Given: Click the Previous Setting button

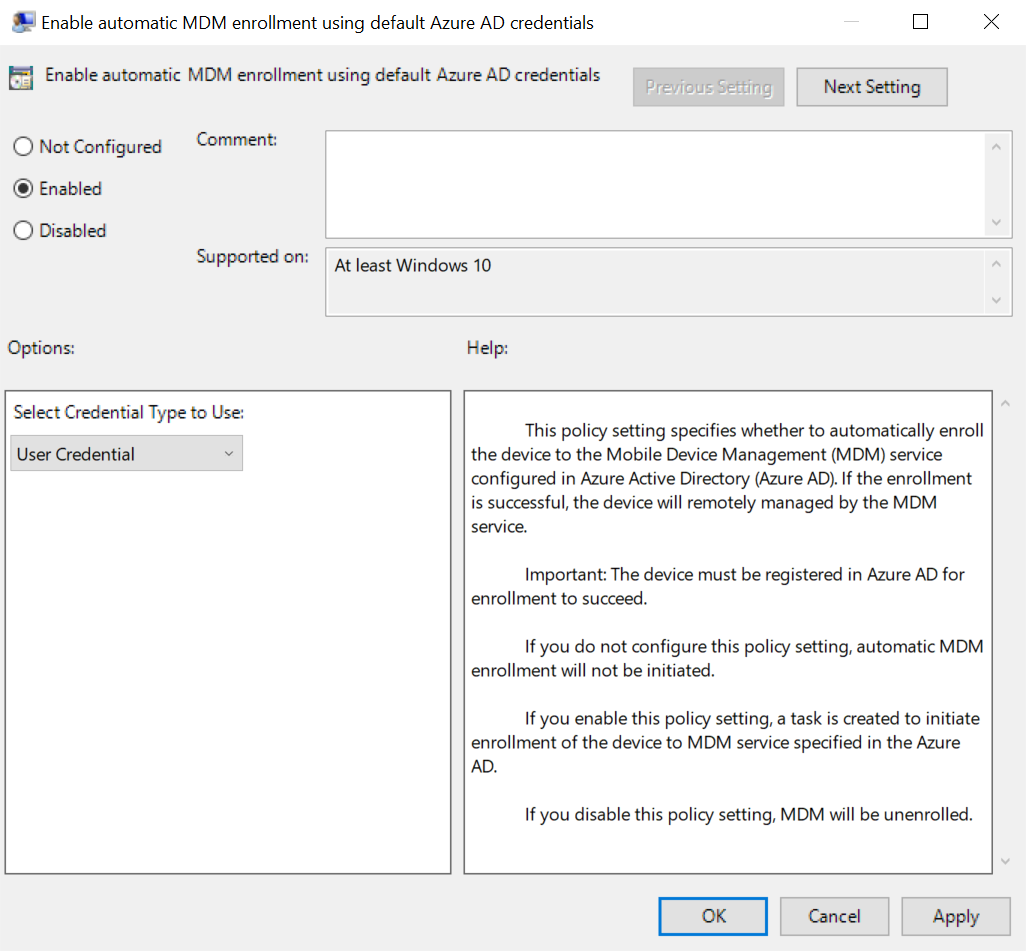Looking at the screenshot, I should click(x=708, y=87).
